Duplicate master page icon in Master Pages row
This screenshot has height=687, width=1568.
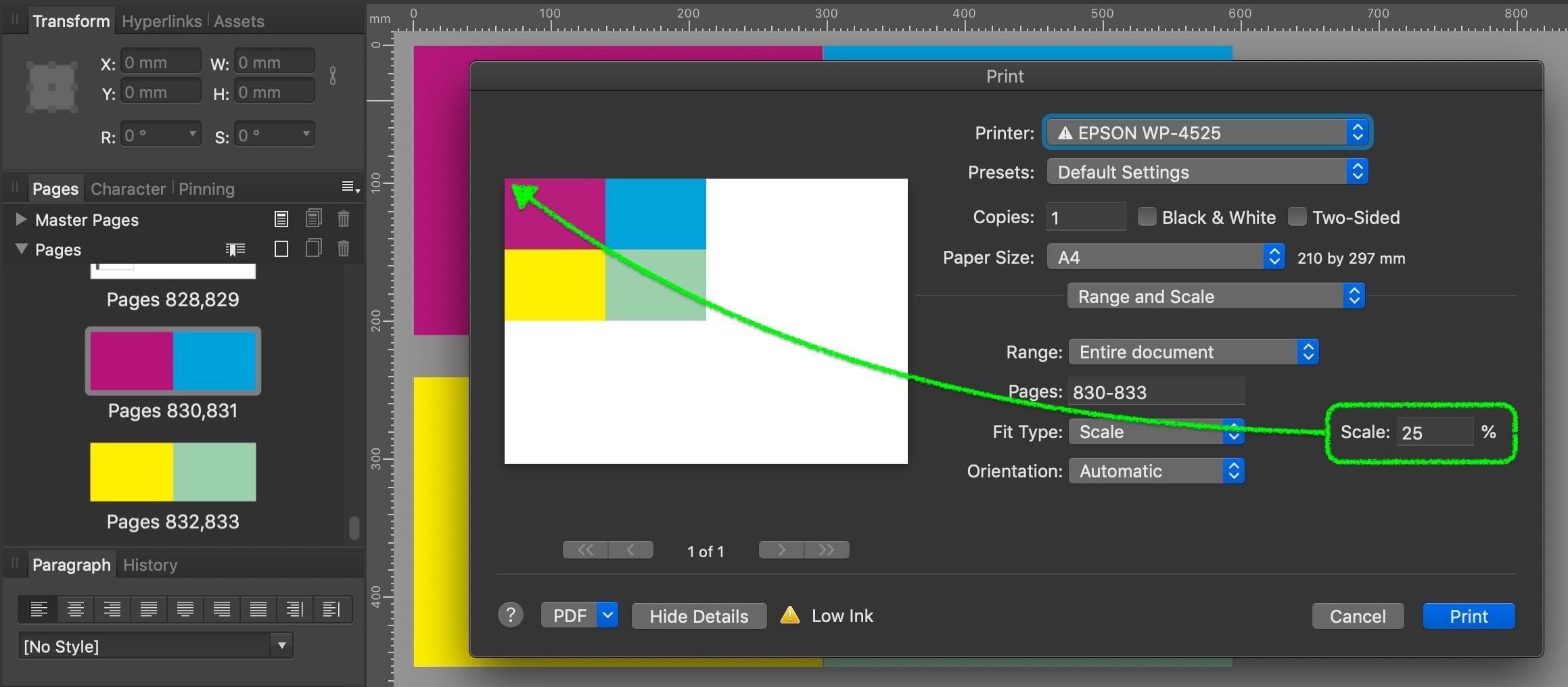pyautogui.click(x=313, y=218)
